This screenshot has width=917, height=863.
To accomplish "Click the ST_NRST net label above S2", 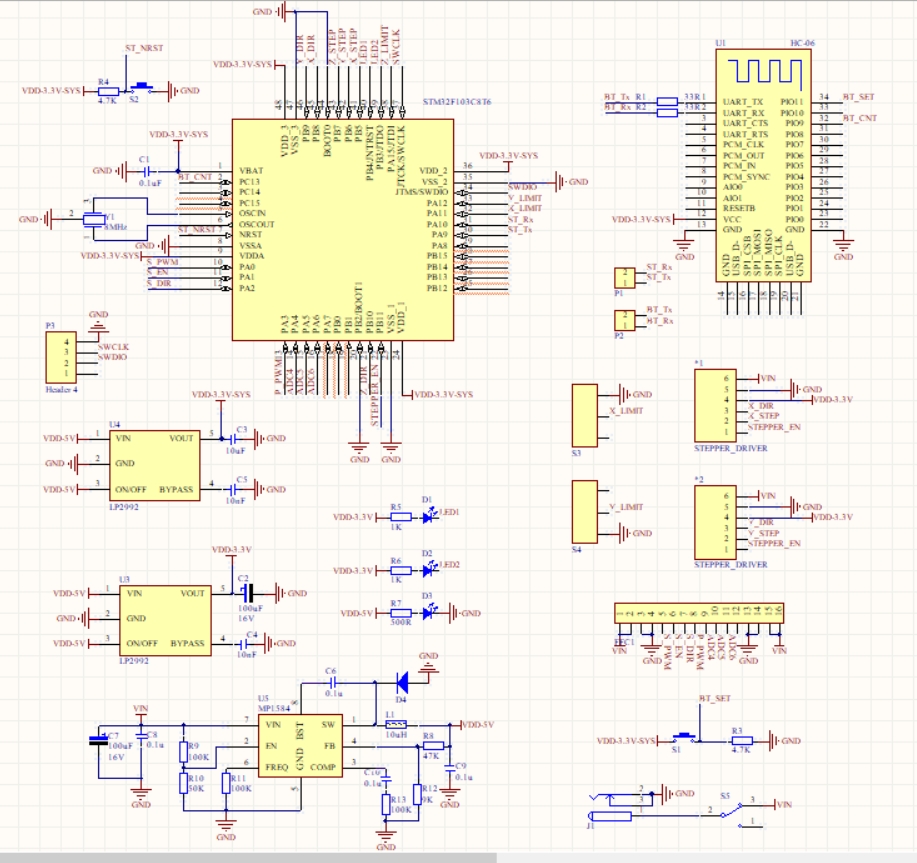I will tap(144, 48).
